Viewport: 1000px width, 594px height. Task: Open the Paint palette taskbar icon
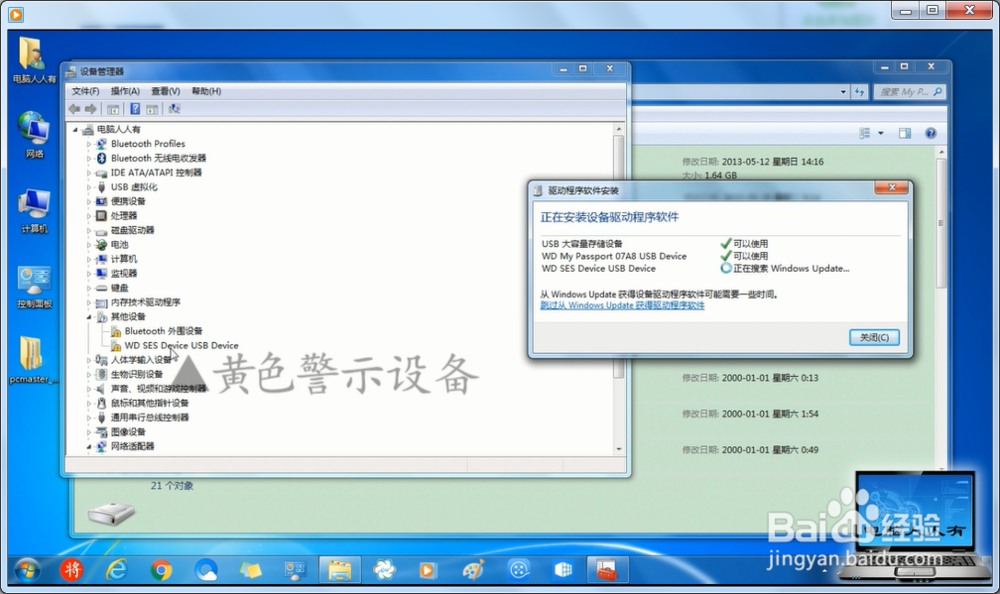473,570
